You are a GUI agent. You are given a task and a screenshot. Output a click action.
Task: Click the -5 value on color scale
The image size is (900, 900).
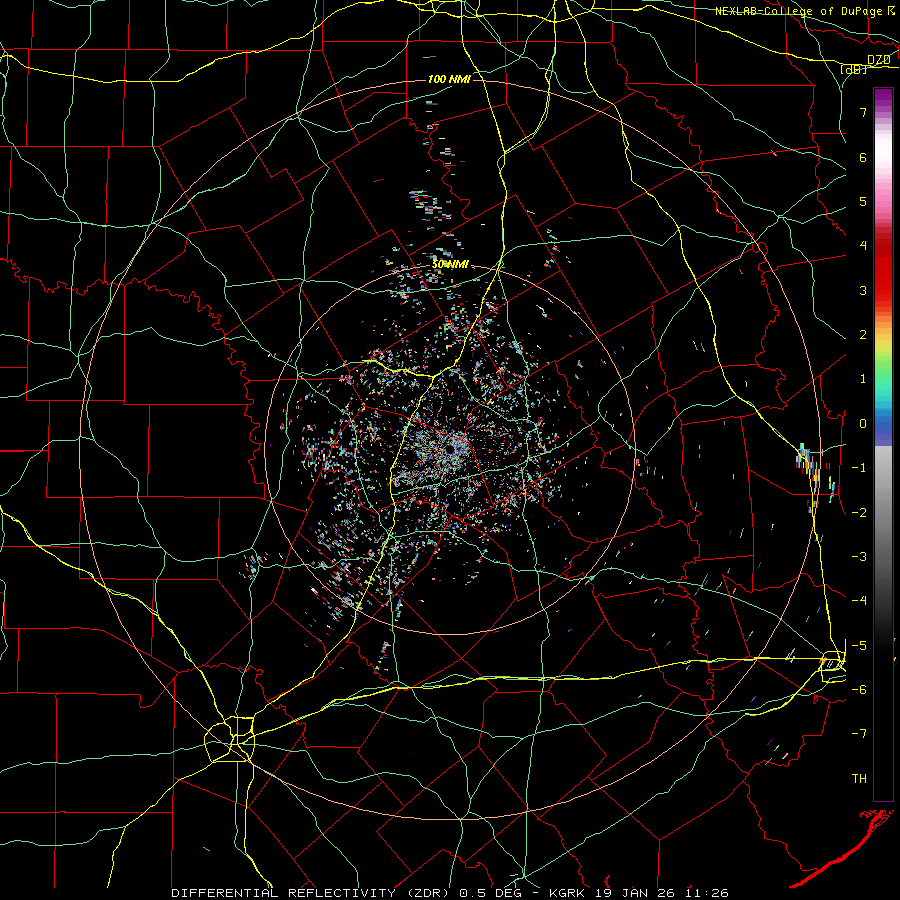[859, 645]
